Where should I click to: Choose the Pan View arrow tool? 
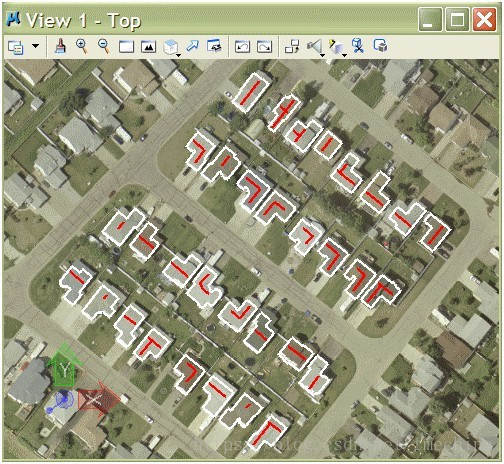click(x=192, y=46)
